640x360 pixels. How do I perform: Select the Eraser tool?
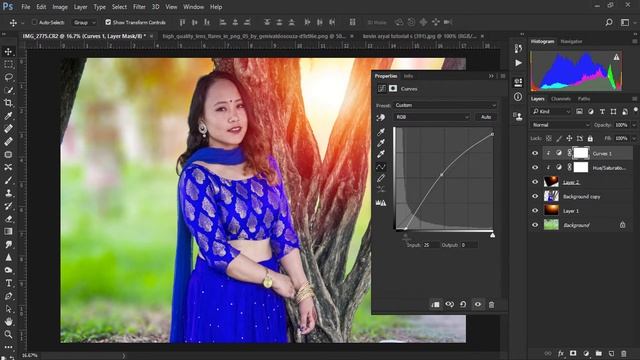click(x=8, y=219)
